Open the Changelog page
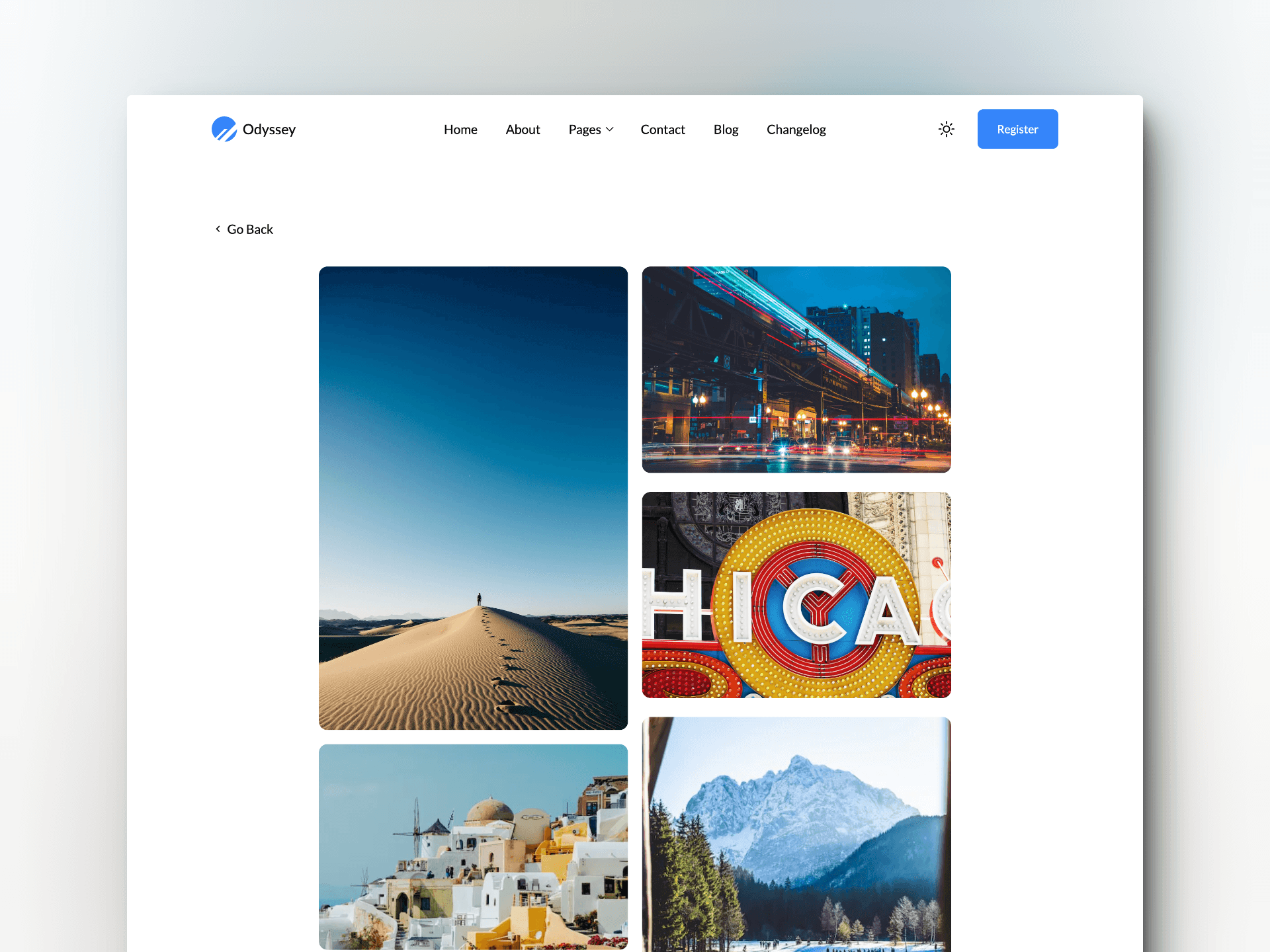This screenshot has width=1270, height=952. click(796, 130)
